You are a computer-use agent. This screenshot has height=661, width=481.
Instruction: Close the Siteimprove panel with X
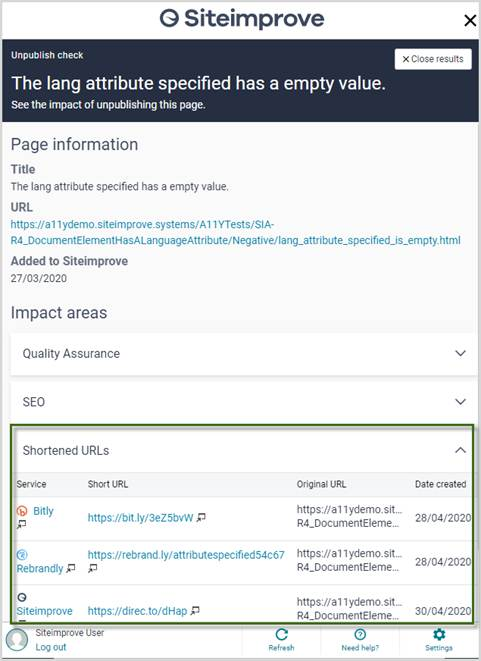coord(470,20)
